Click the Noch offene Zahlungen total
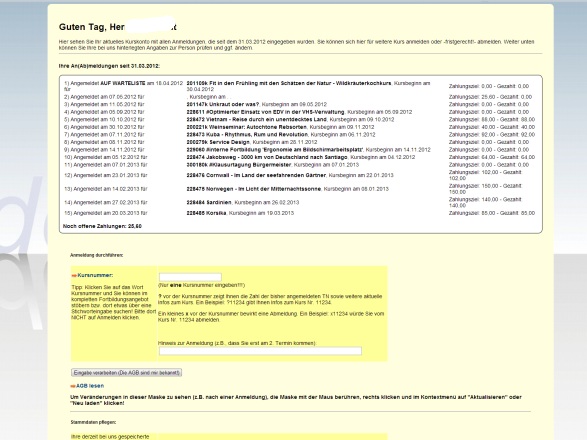 tap(103, 226)
